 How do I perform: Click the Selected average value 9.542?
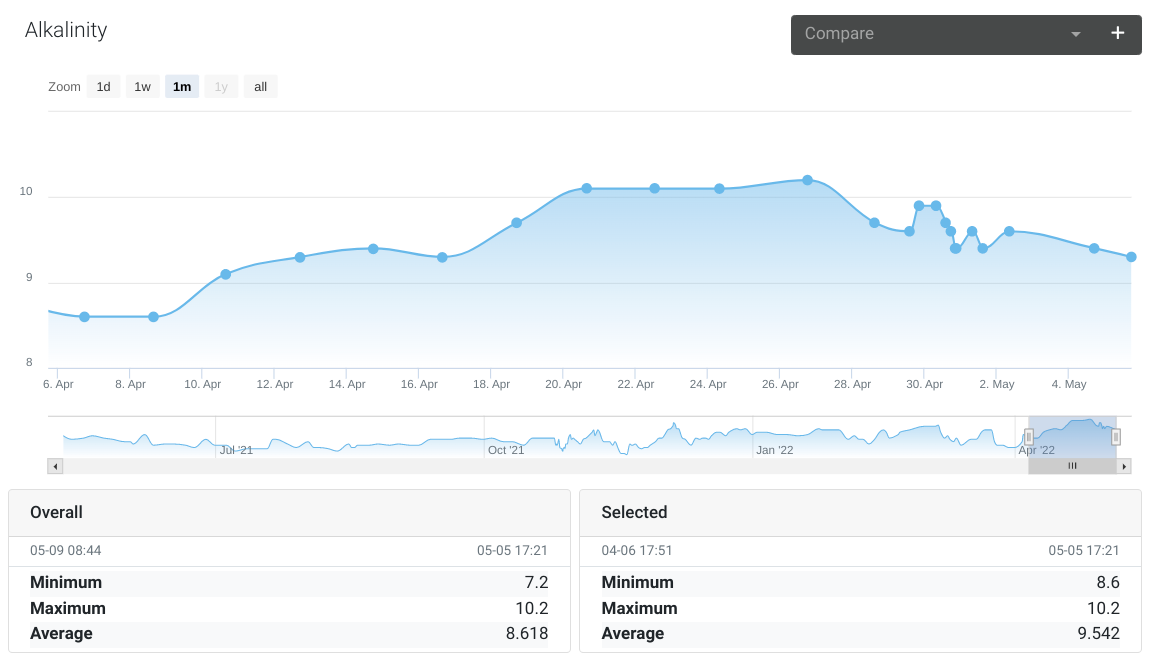(x=1099, y=633)
